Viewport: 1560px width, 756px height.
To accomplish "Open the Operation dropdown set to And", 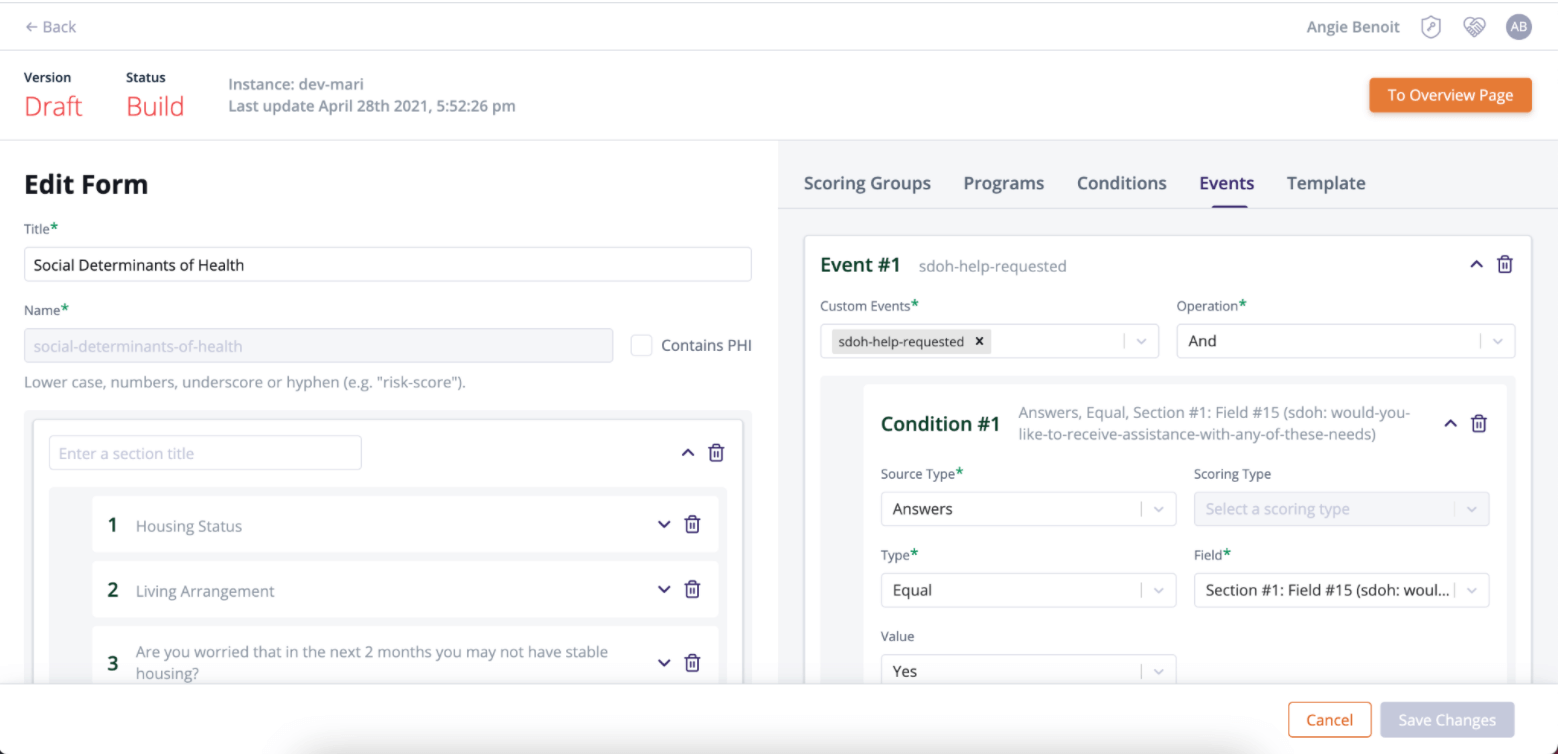I will tap(1345, 341).
